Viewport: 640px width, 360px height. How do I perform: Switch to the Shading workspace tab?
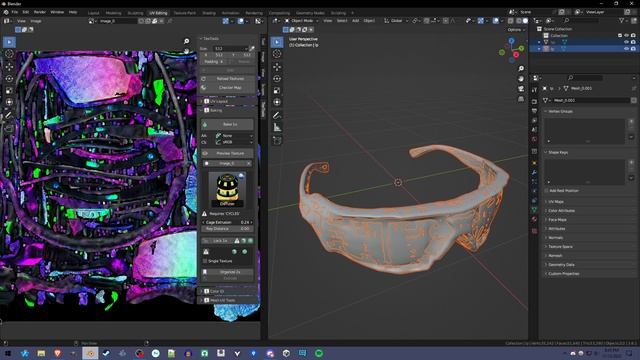click(209, 13)
